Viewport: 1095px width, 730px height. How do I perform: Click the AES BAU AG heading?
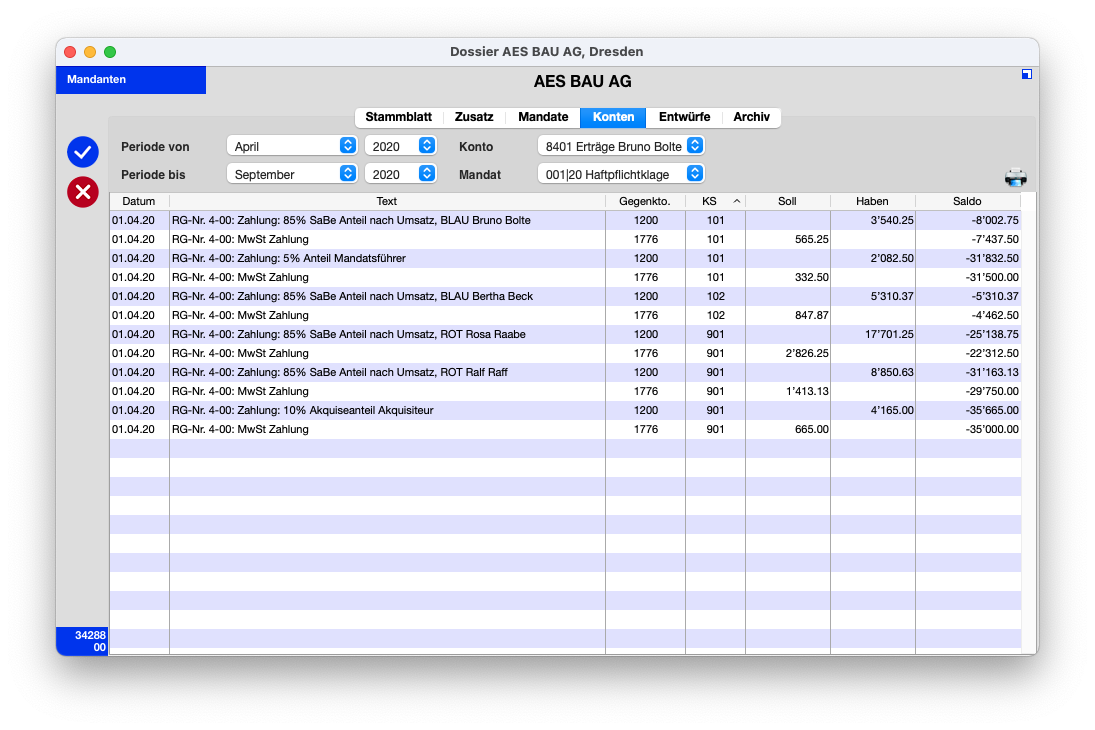tap(582, 82)
